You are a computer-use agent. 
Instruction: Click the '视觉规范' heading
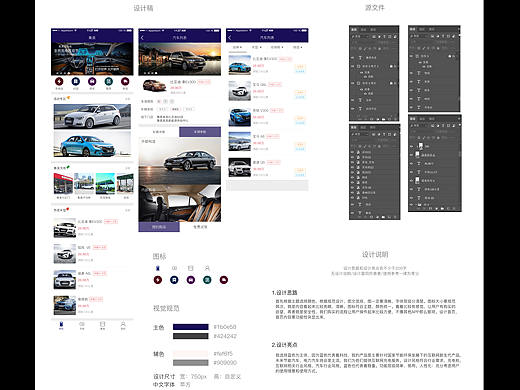tap(166, 308)
